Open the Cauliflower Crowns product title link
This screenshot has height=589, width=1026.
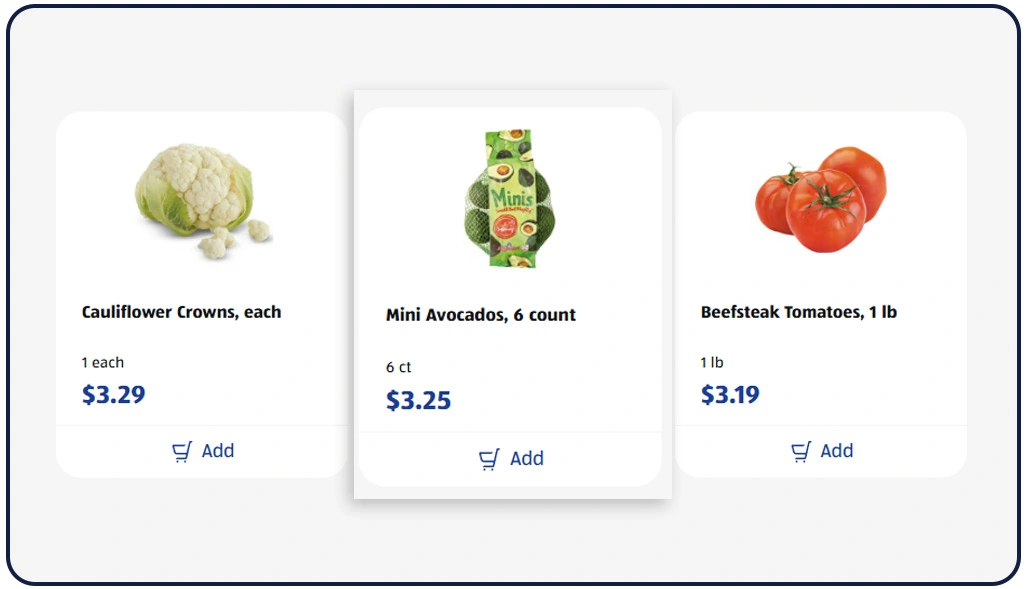[181, 312]
